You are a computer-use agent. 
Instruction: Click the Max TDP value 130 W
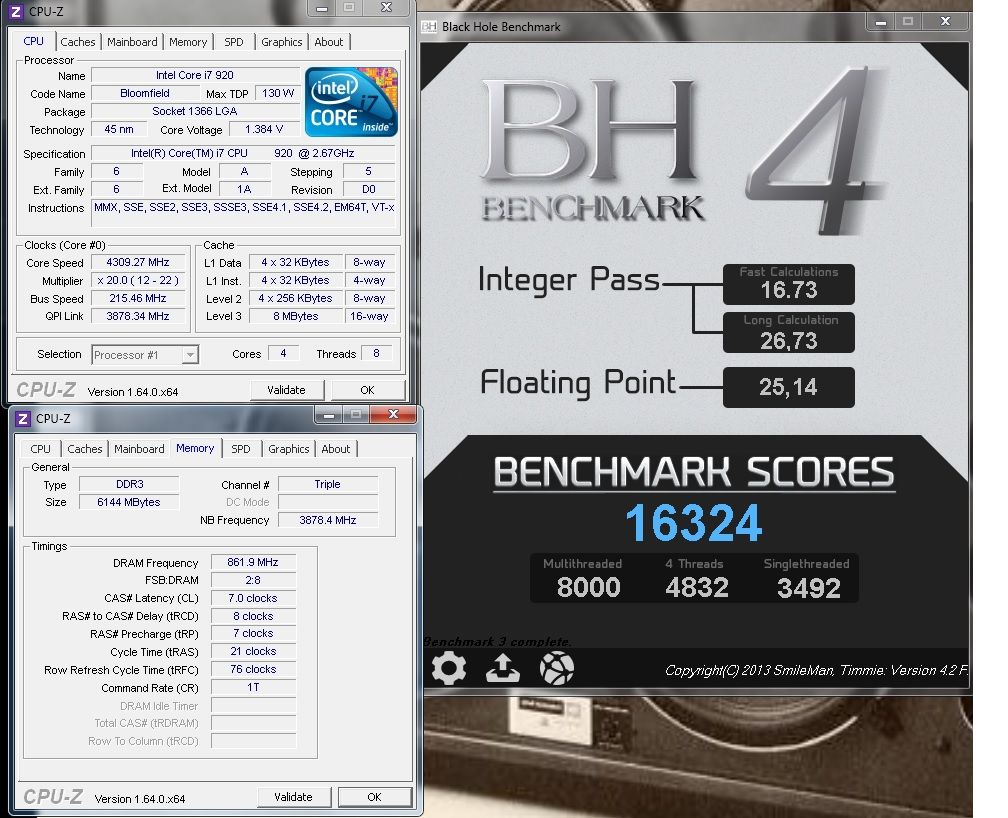click(278, 93)
